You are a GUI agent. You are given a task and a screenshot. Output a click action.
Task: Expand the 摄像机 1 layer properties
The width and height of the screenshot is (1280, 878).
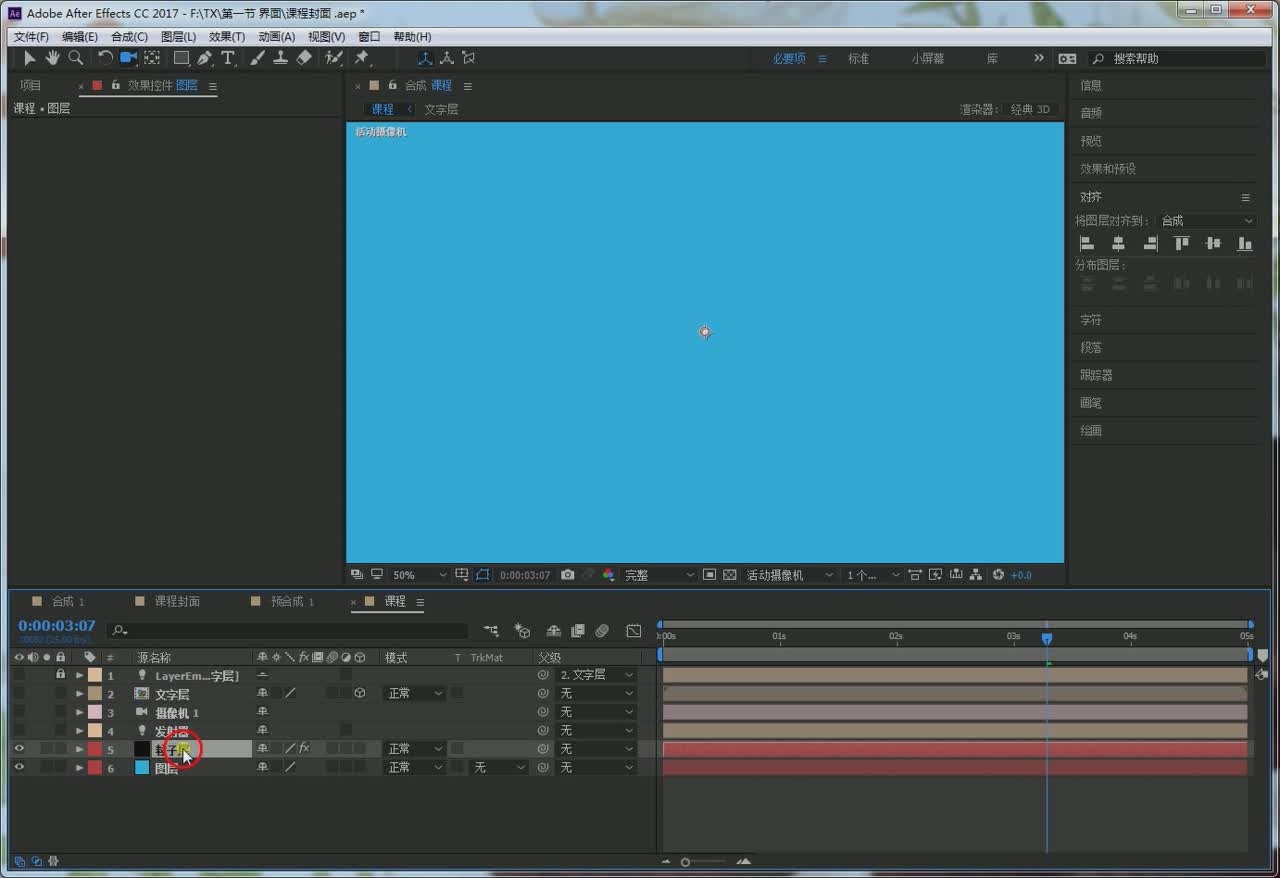click(79, 712)
